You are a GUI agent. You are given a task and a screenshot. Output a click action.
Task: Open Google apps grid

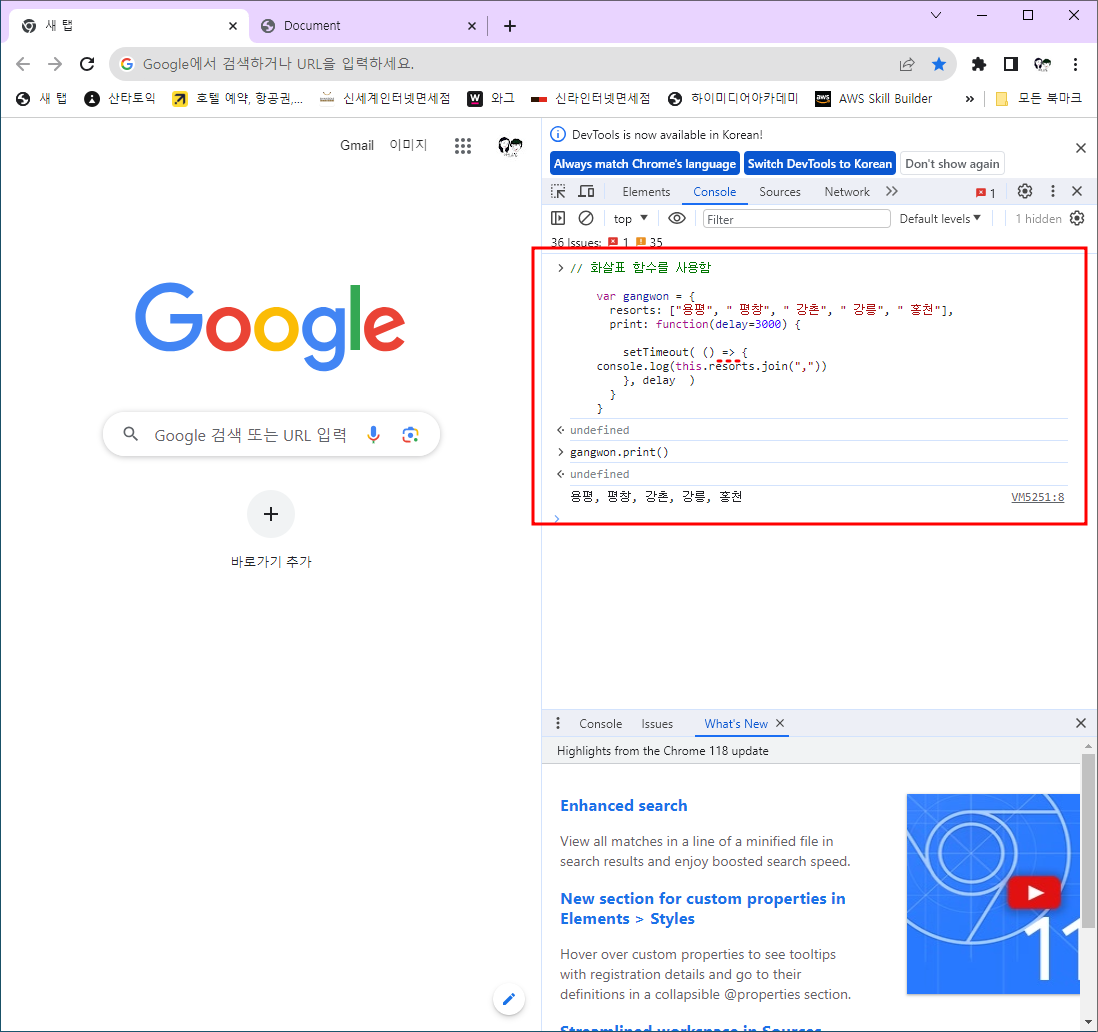[463, 146]
